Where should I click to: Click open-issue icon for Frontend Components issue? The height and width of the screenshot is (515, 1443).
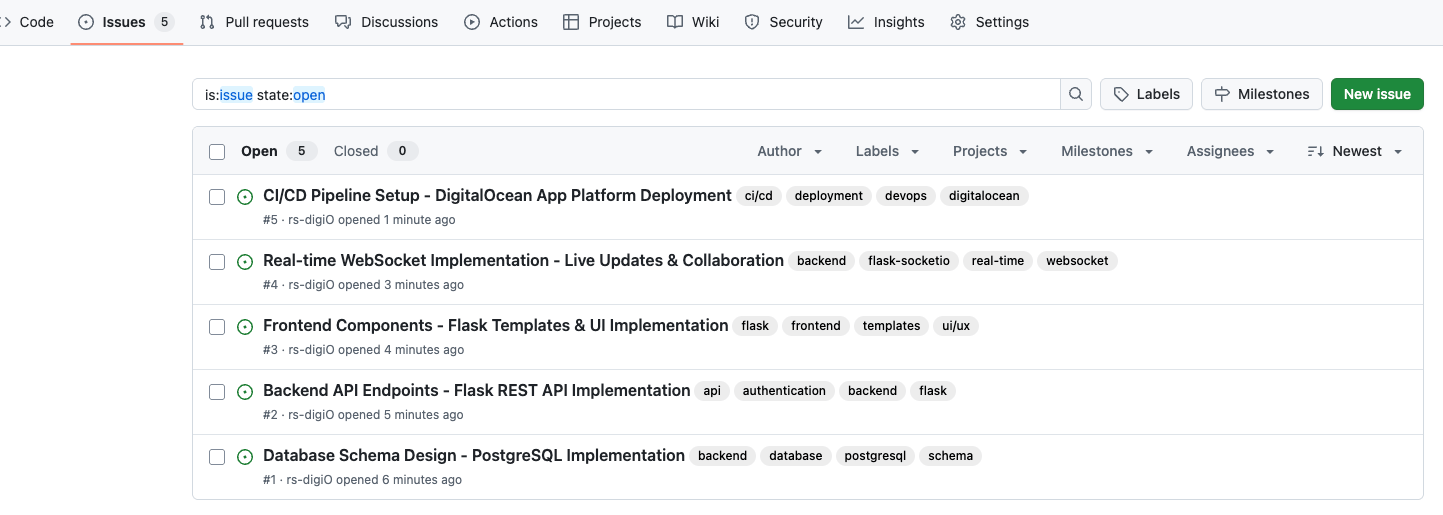coord(245,327)
